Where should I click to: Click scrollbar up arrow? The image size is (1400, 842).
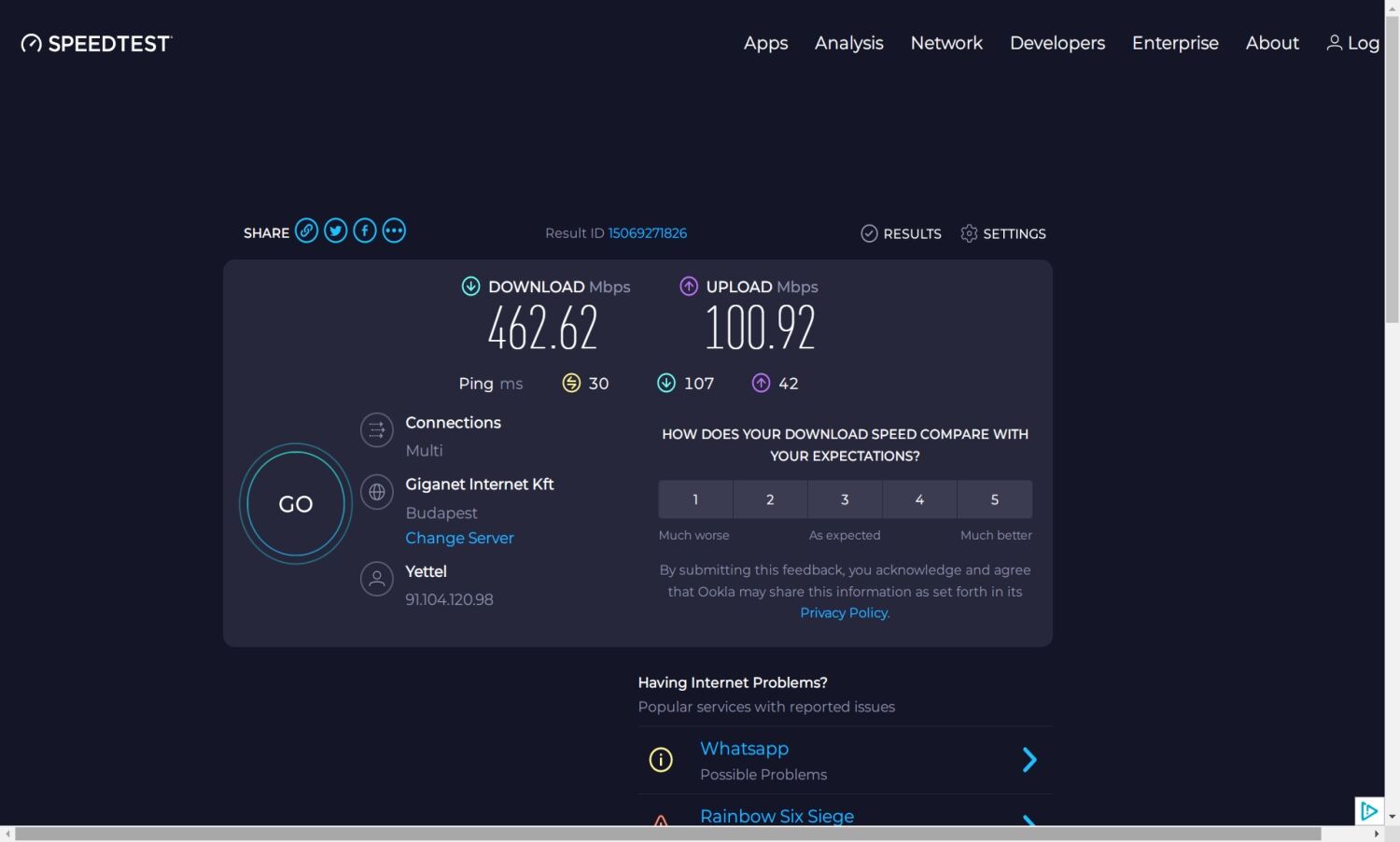pyautogui.click(x=1392, y=7)
